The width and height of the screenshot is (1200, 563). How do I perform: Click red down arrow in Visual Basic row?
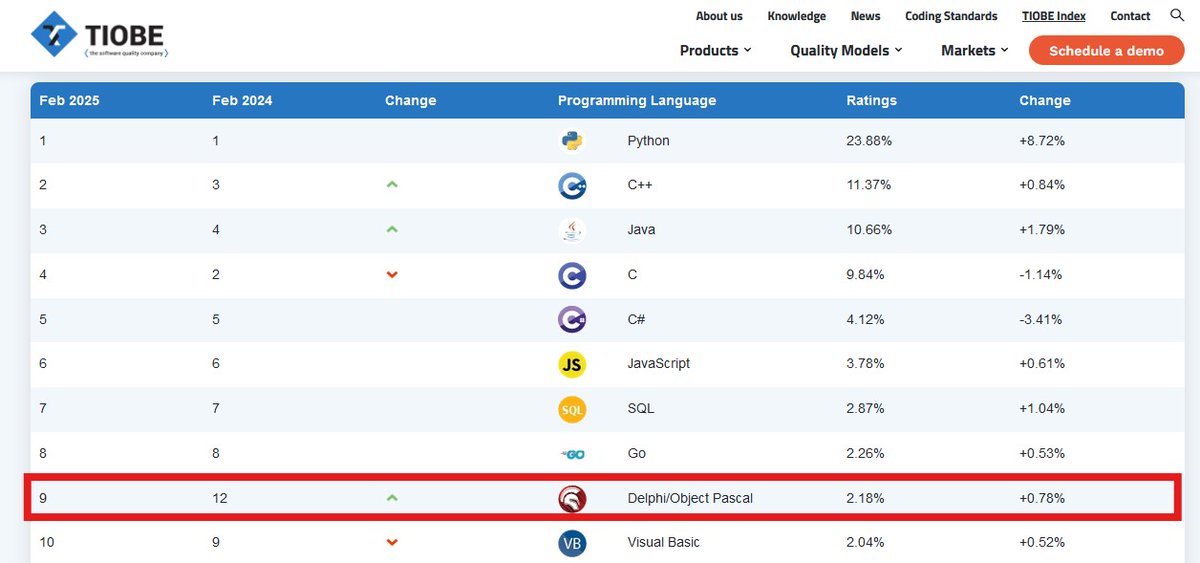coord(392,543)
